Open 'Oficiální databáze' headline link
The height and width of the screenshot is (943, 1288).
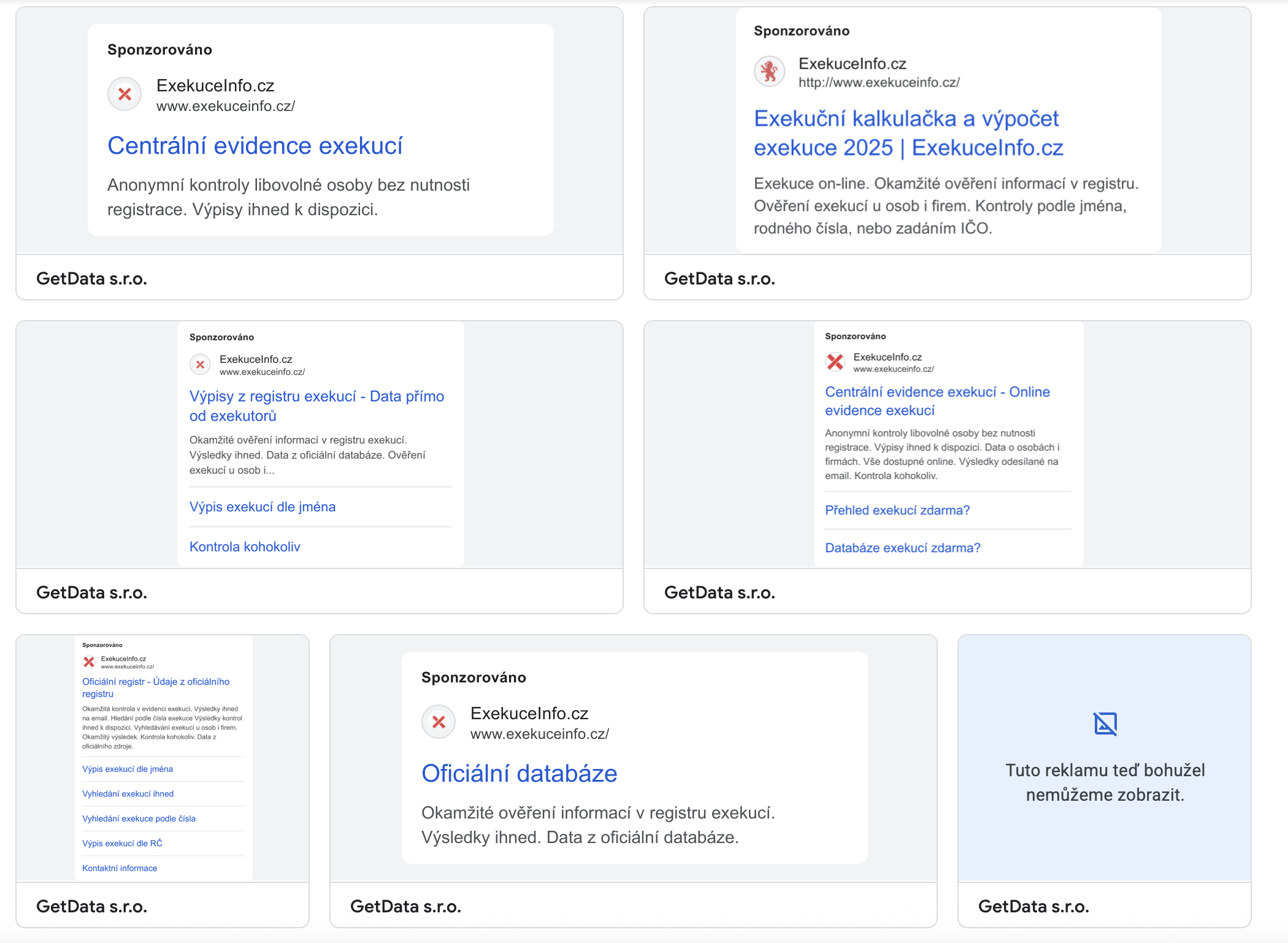pos(519,774)
